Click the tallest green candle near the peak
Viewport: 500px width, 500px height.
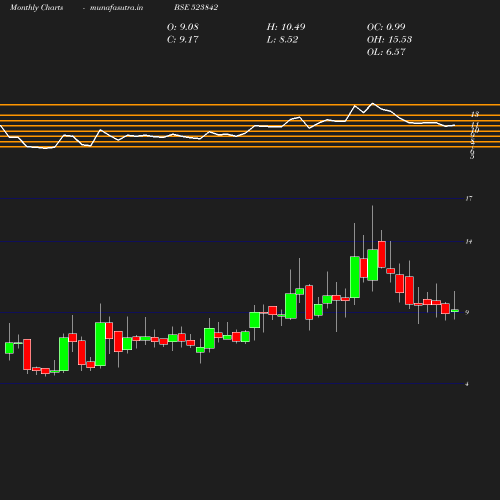tap(355, 277)
